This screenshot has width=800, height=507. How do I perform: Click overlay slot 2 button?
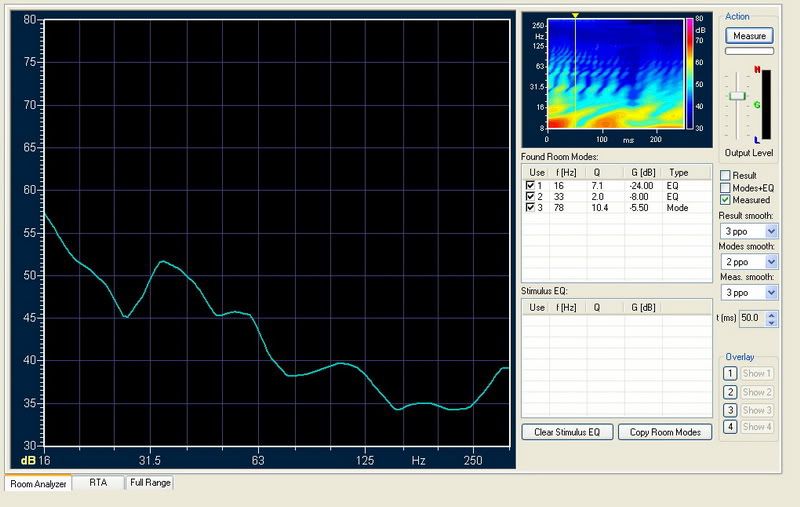(x=731, y=392)
